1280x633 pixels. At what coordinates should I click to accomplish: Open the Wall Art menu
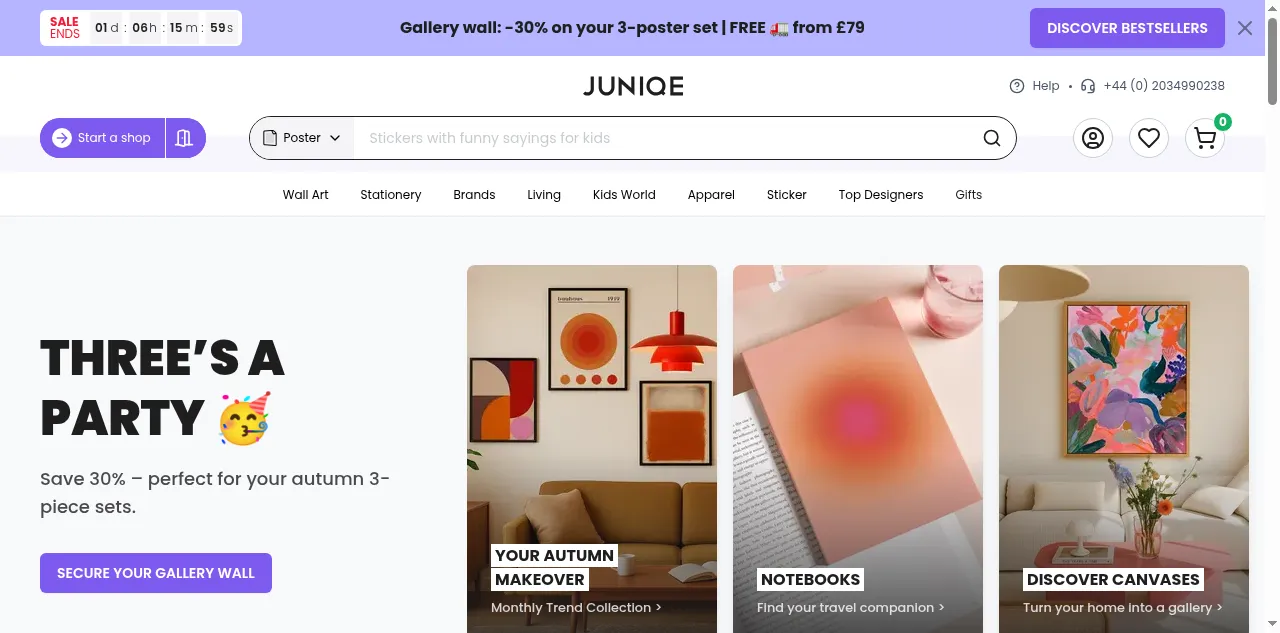(x=305, y=195)
